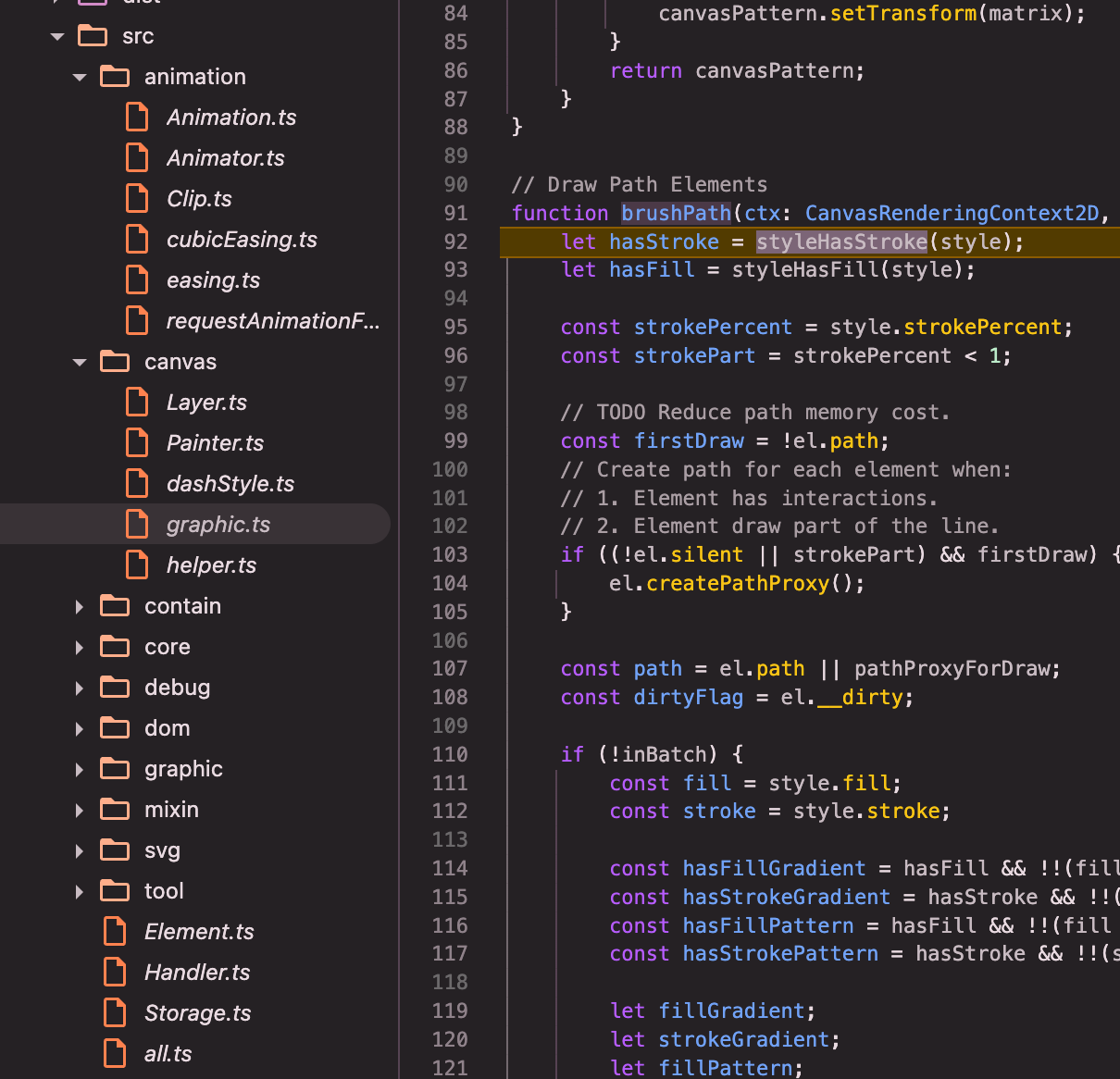Click the Painter.ts file icon

137,443
